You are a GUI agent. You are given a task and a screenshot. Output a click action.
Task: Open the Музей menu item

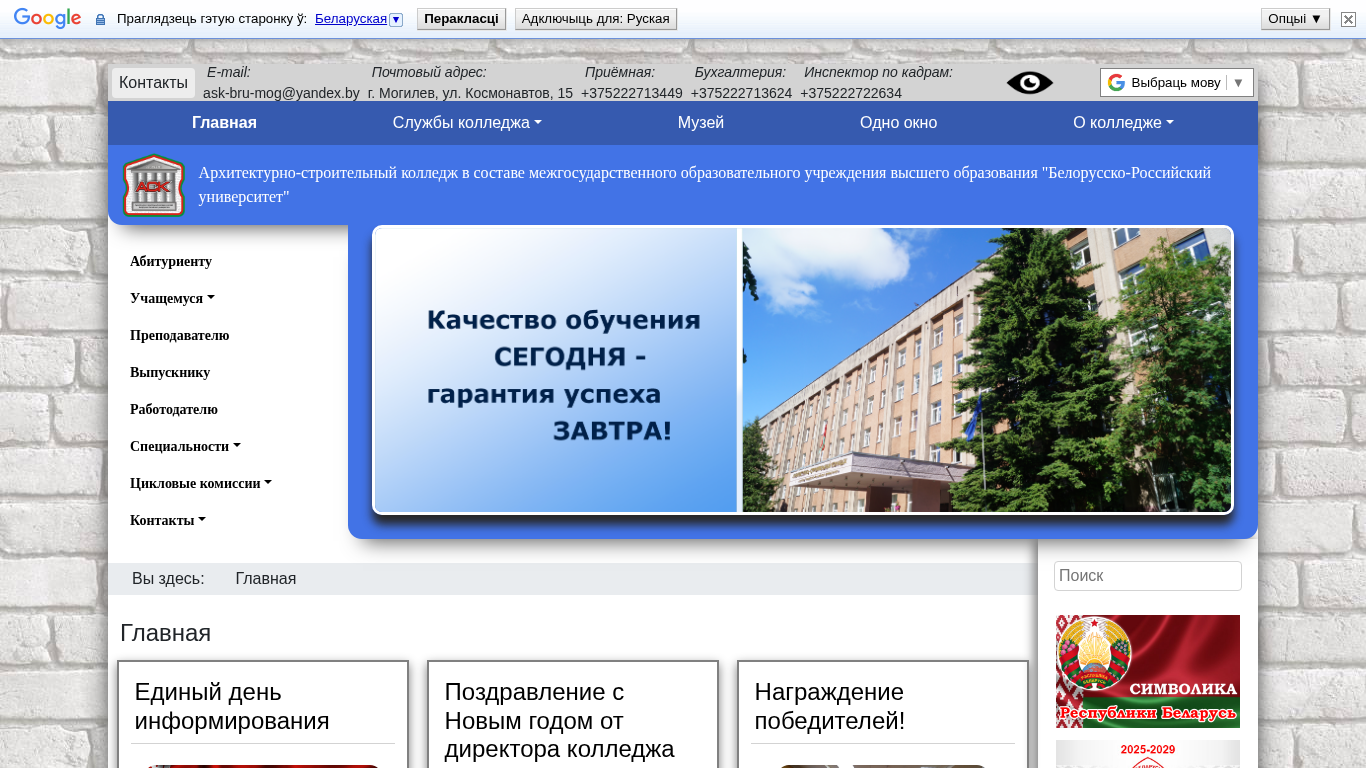(701, 123)
